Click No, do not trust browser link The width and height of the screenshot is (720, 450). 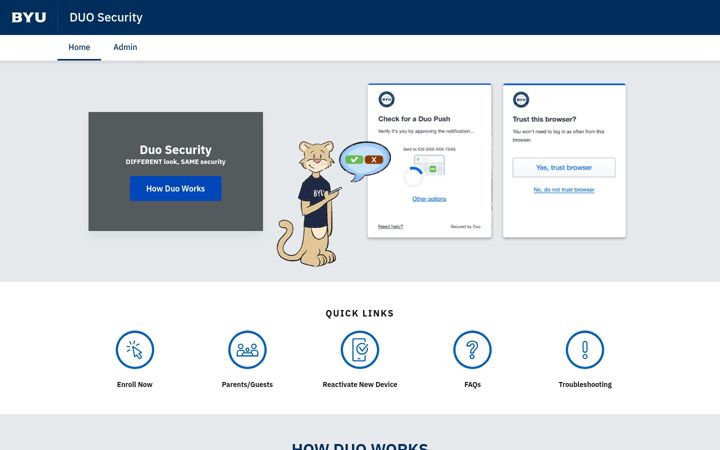point(564,190)
